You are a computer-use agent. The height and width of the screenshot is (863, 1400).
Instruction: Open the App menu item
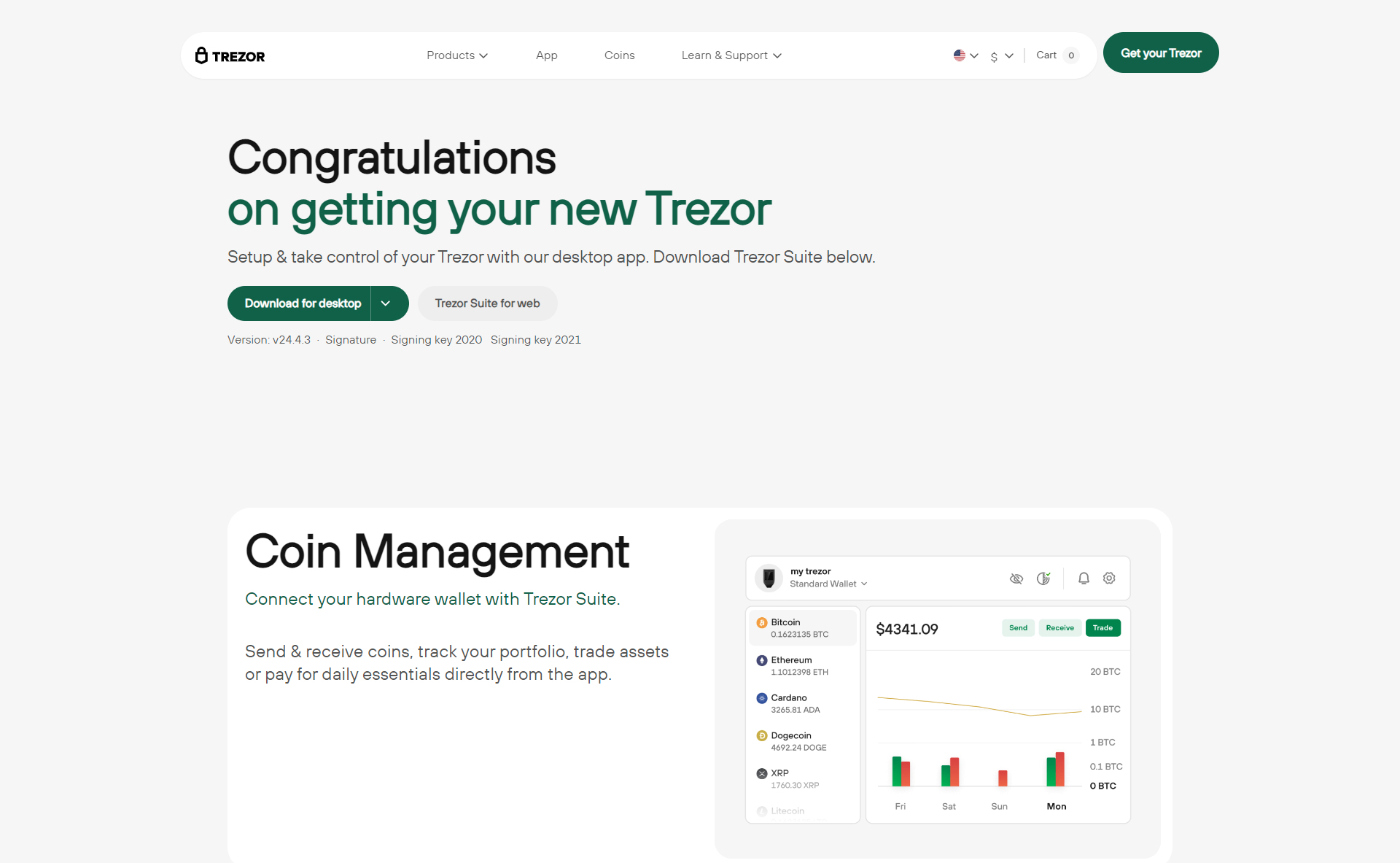click(546, 55)
